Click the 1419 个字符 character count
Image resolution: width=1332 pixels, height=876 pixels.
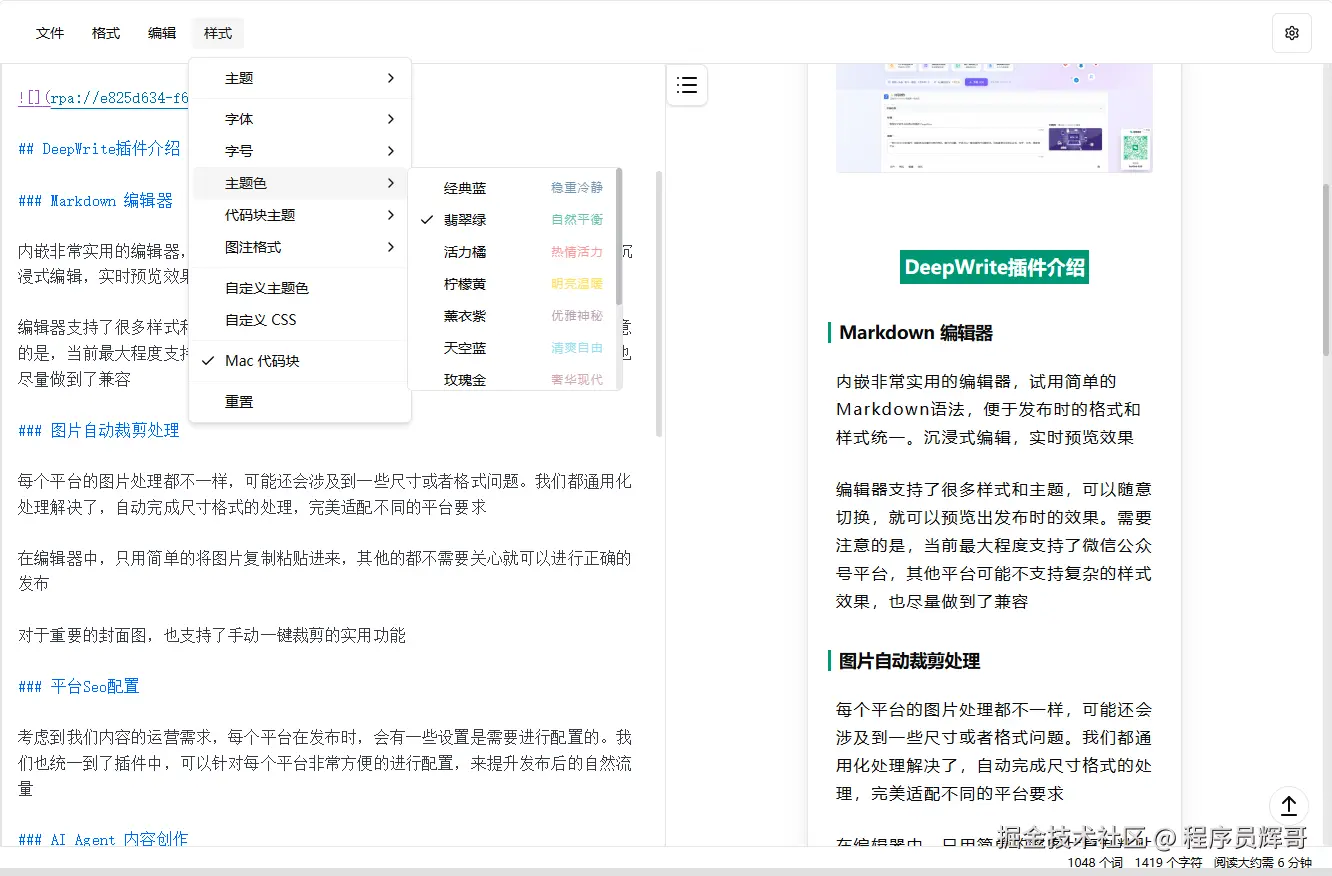click(1168, 863)
